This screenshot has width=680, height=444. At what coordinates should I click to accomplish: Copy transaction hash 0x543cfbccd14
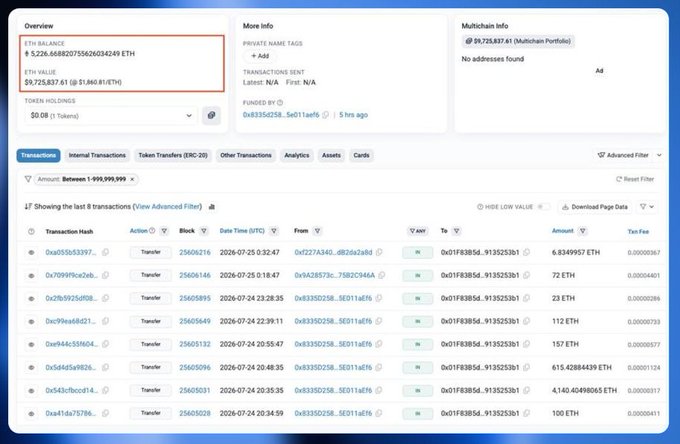point(105,390)
